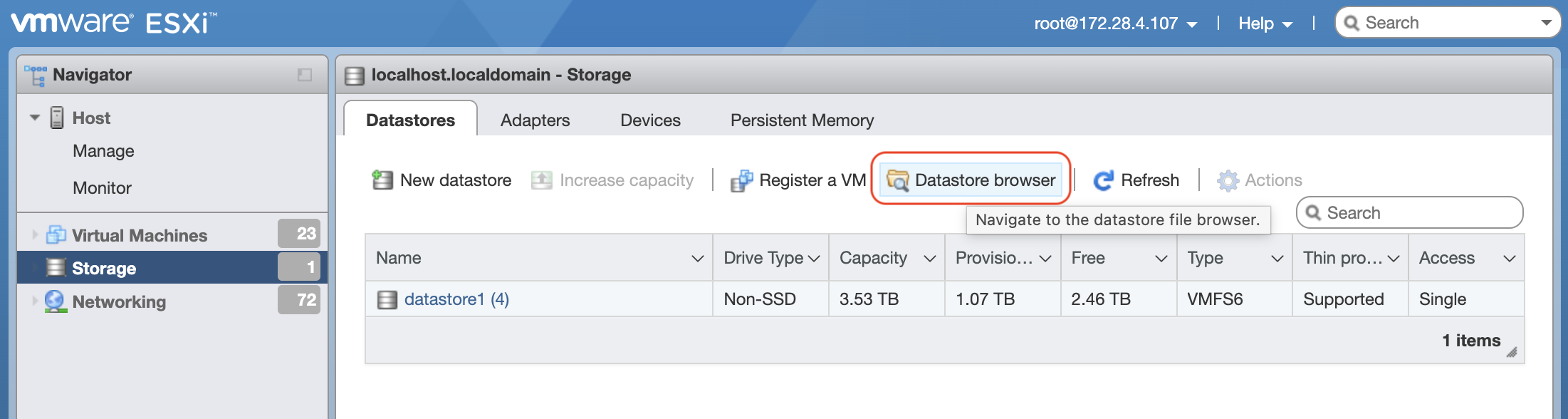Open the Free column dropdown
This screenshot has width=1568, height=419.
tap(1161, 259)
